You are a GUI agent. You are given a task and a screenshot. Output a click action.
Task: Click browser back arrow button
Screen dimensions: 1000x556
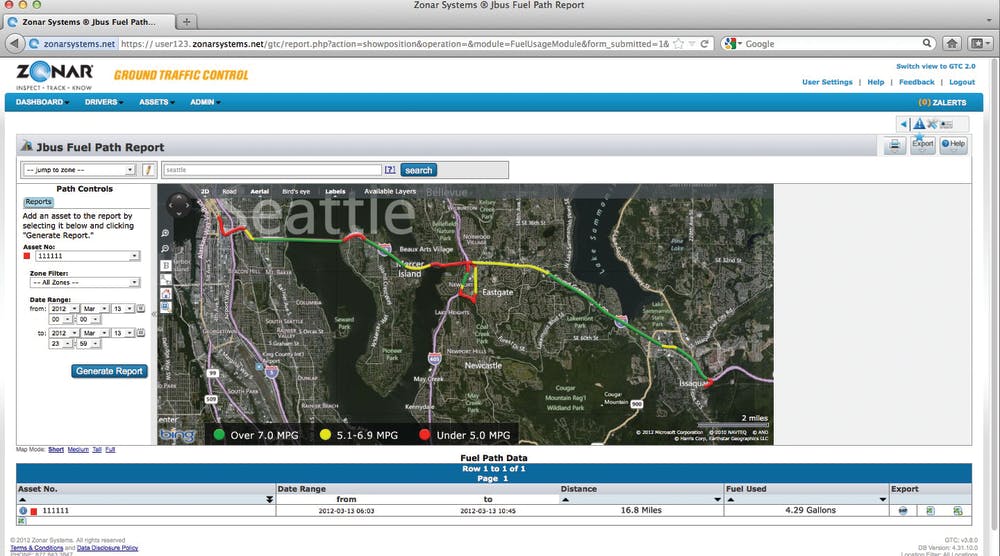(14, 43)
